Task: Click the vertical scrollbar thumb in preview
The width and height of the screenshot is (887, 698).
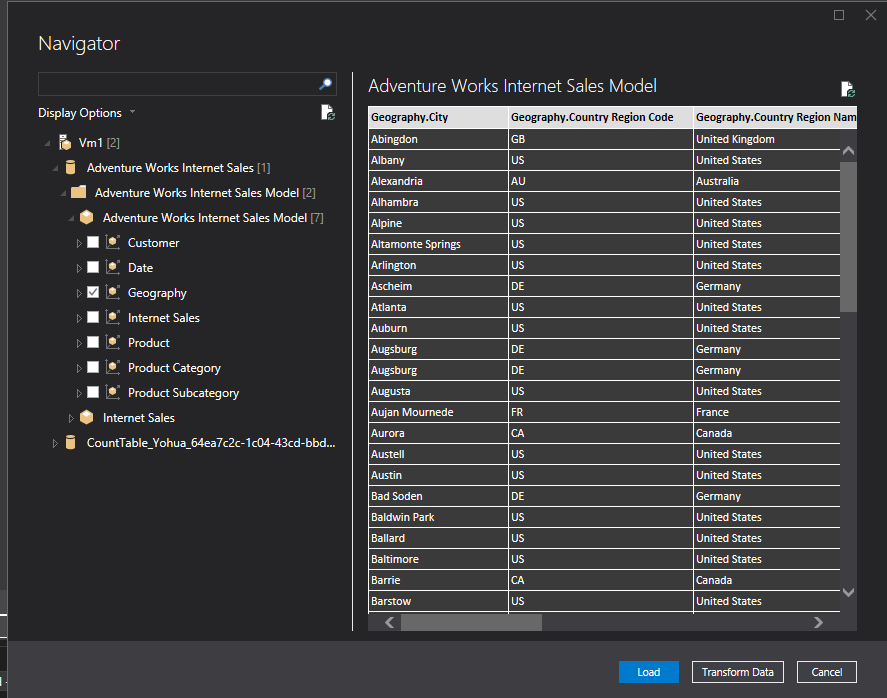Action: click(x=848, y=236)
